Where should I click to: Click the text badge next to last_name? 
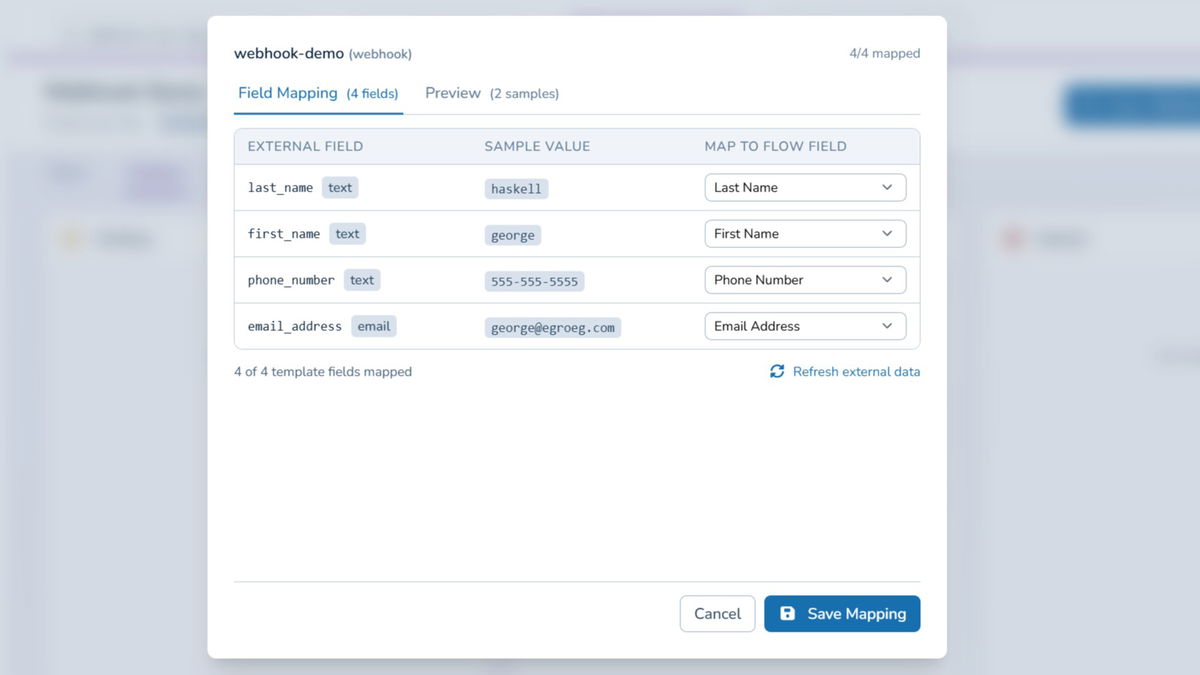pyautogui.click(x=340, y=187)
